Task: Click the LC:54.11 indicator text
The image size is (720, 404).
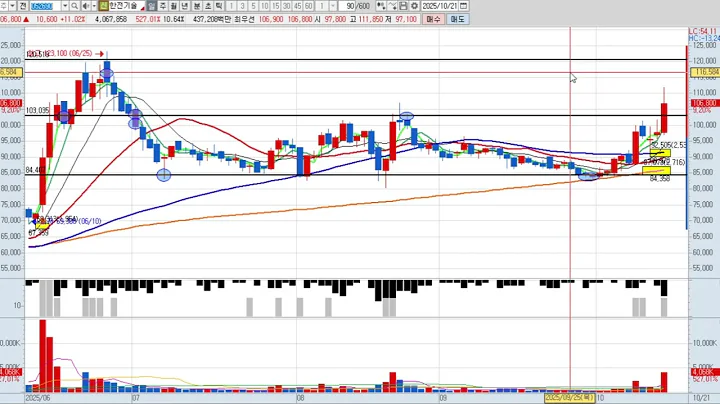Action: tap(703, 31)
